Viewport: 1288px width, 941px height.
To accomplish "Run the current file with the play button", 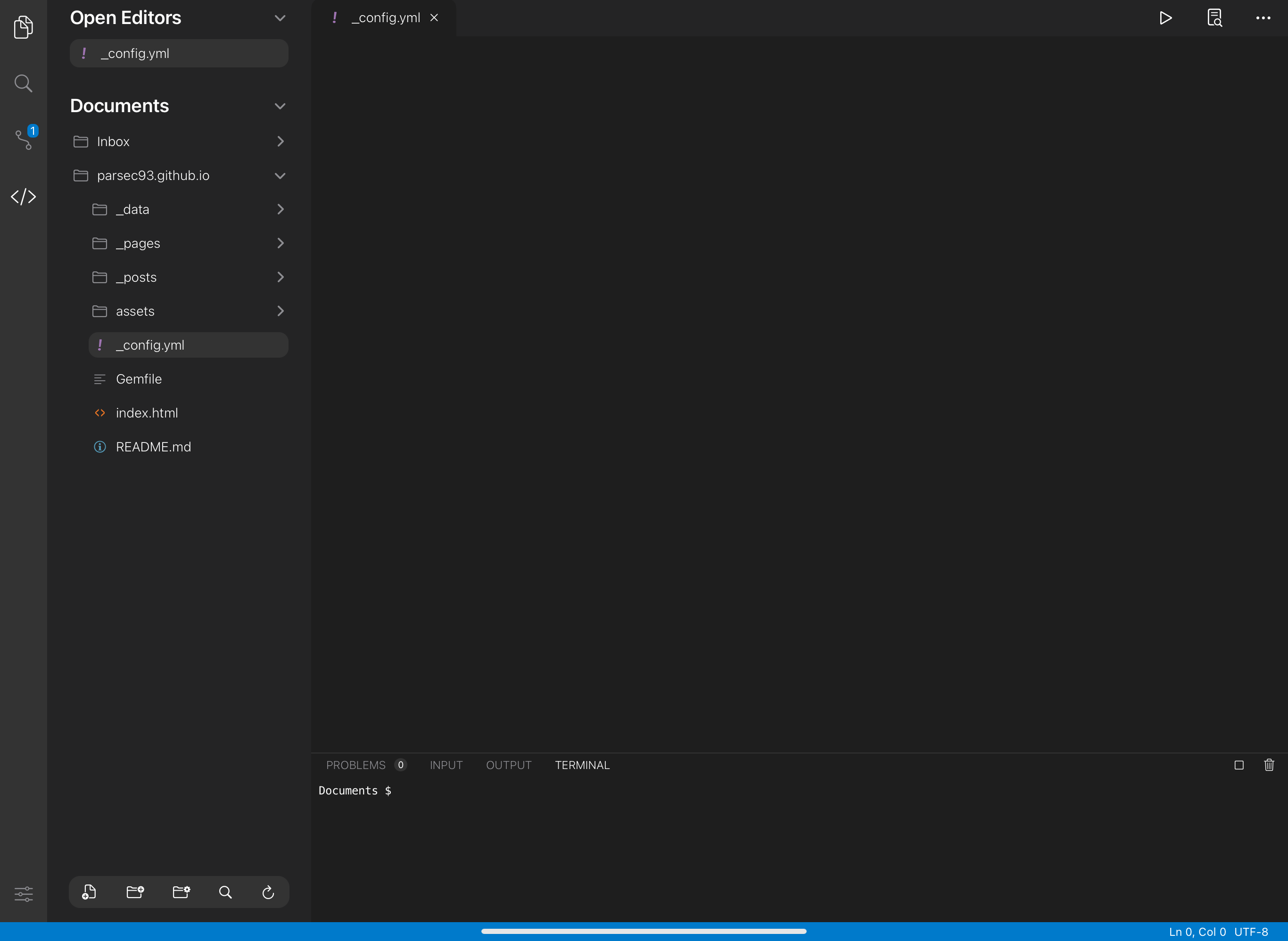I will [x=1165, y=17].
